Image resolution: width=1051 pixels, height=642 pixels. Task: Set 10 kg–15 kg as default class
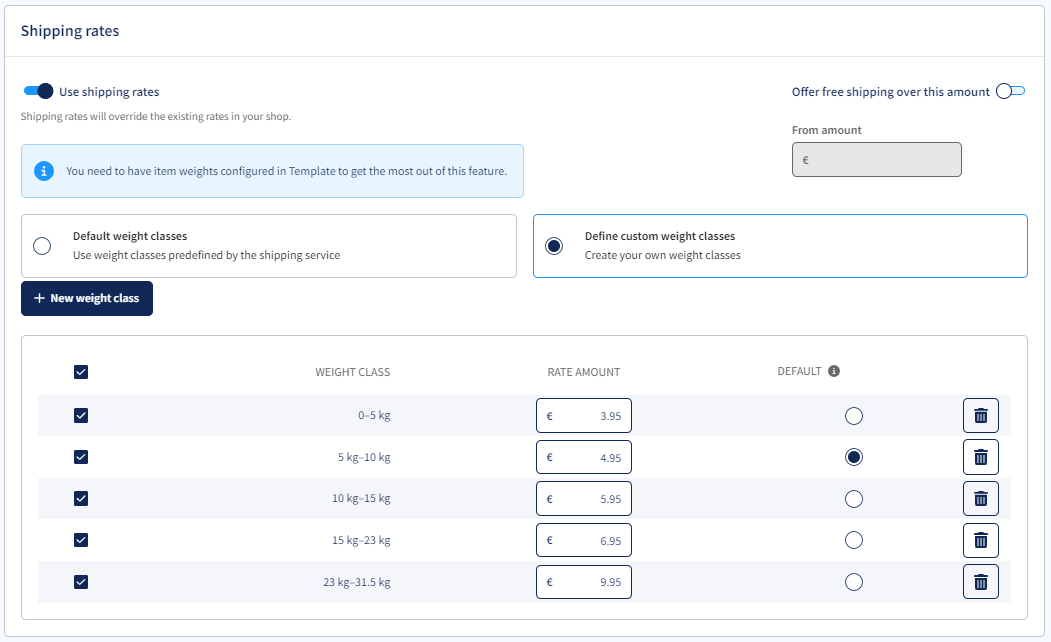(854, 499)
